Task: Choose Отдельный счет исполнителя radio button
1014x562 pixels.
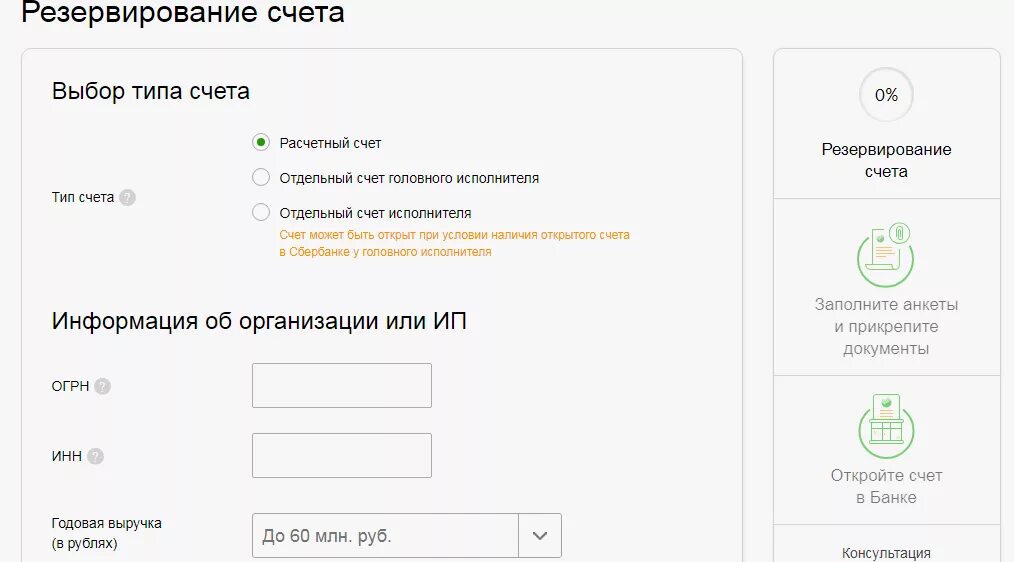Action: click(x=261, y=212)
